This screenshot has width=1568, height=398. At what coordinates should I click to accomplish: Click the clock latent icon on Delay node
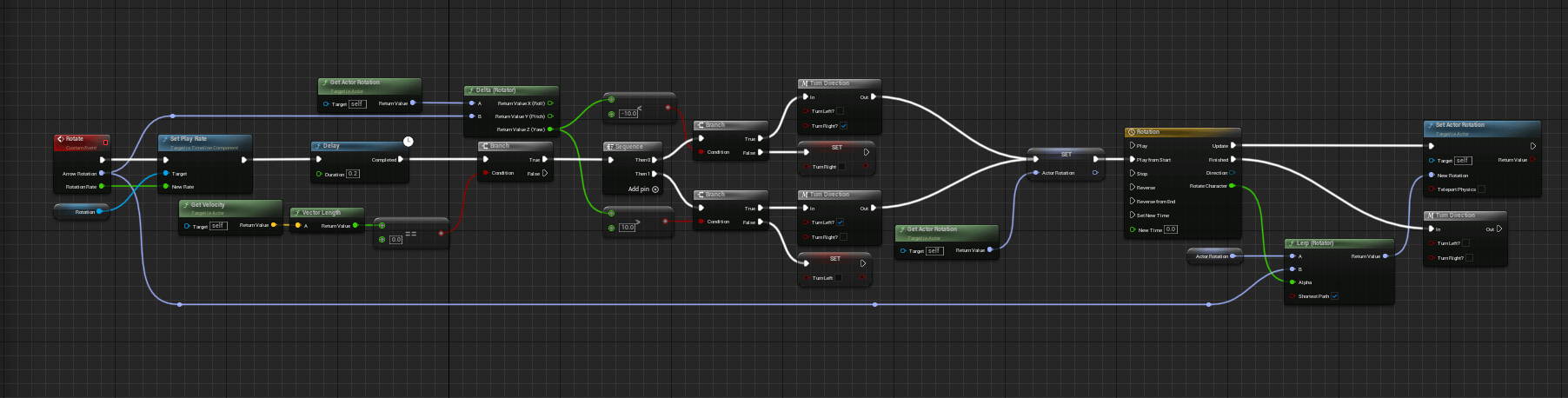[408, 142]
